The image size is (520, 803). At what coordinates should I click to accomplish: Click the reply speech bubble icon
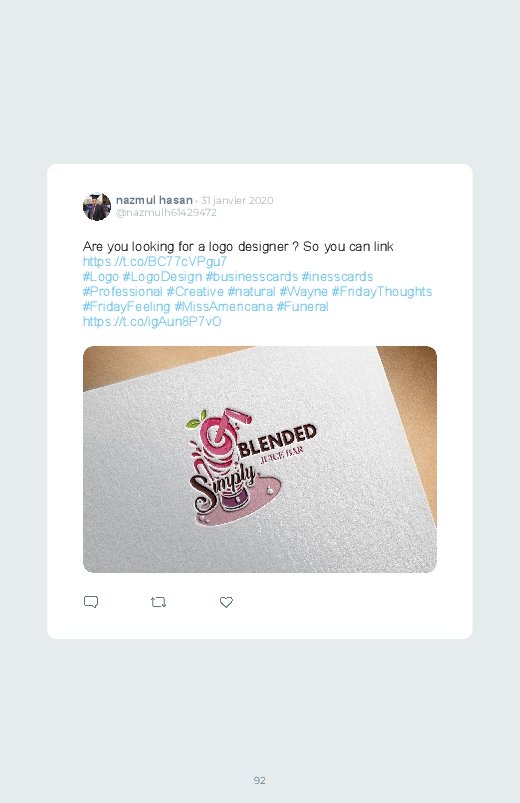(91, 602)
